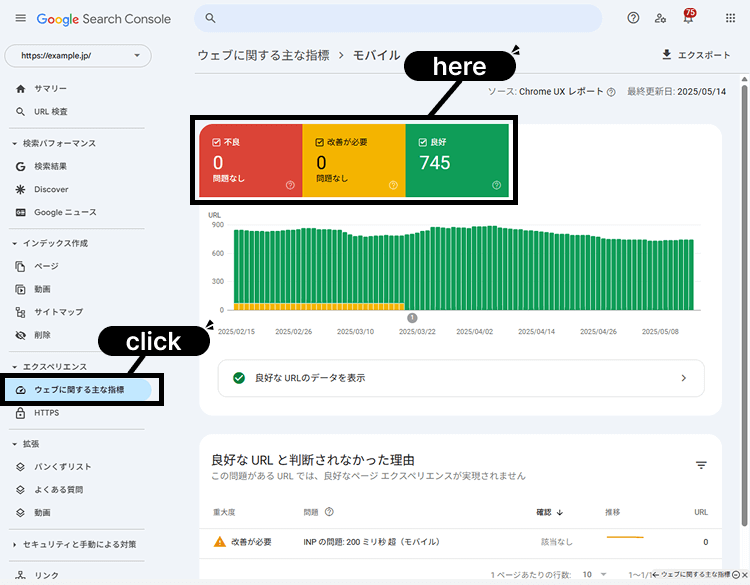Toggle the 改善が必要 checkbox

tap(319, 142)
